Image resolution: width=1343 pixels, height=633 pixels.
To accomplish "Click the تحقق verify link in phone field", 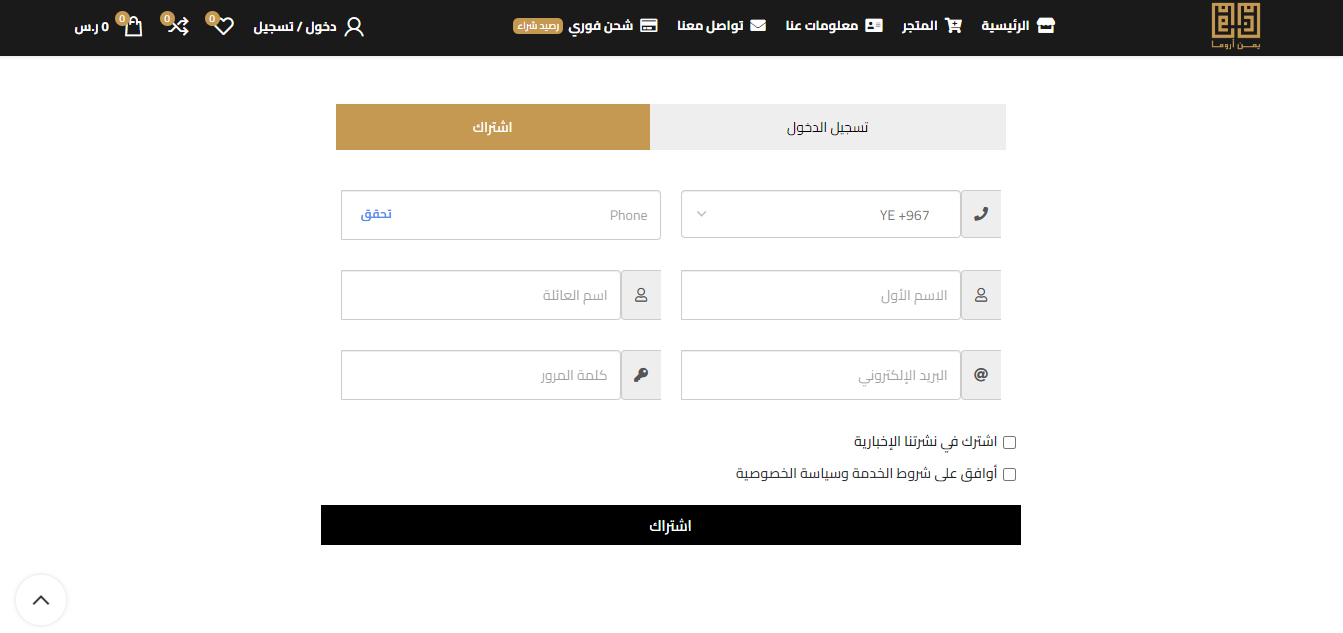I will click(x=376, y=215).
